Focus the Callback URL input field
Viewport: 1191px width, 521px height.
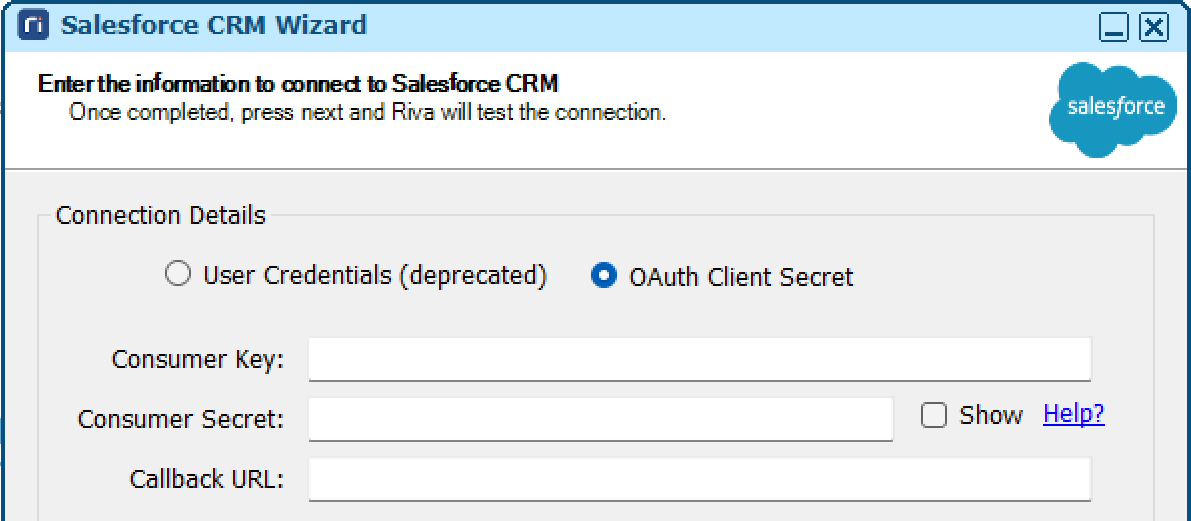point(700,478)
